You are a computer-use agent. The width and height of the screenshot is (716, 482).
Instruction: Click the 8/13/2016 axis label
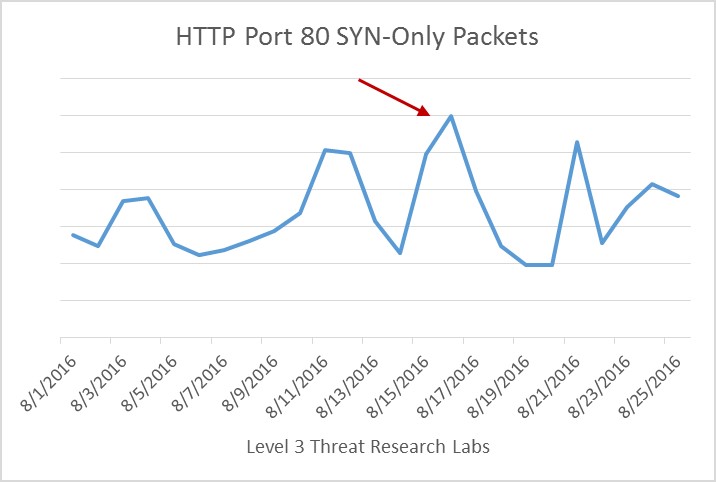(x=347, y=386)
